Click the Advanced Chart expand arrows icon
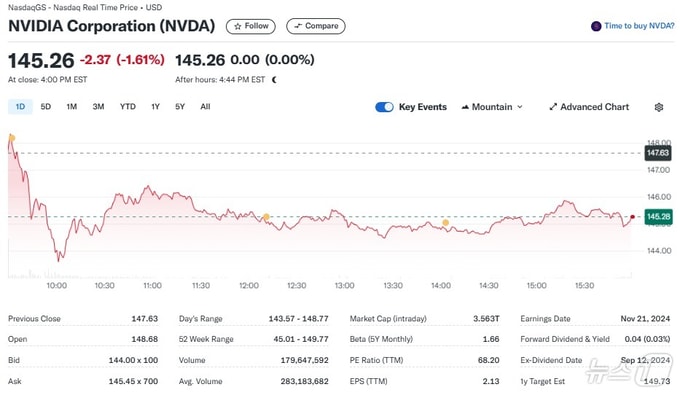This screenshot has height=395, width=680. (553, 107)
